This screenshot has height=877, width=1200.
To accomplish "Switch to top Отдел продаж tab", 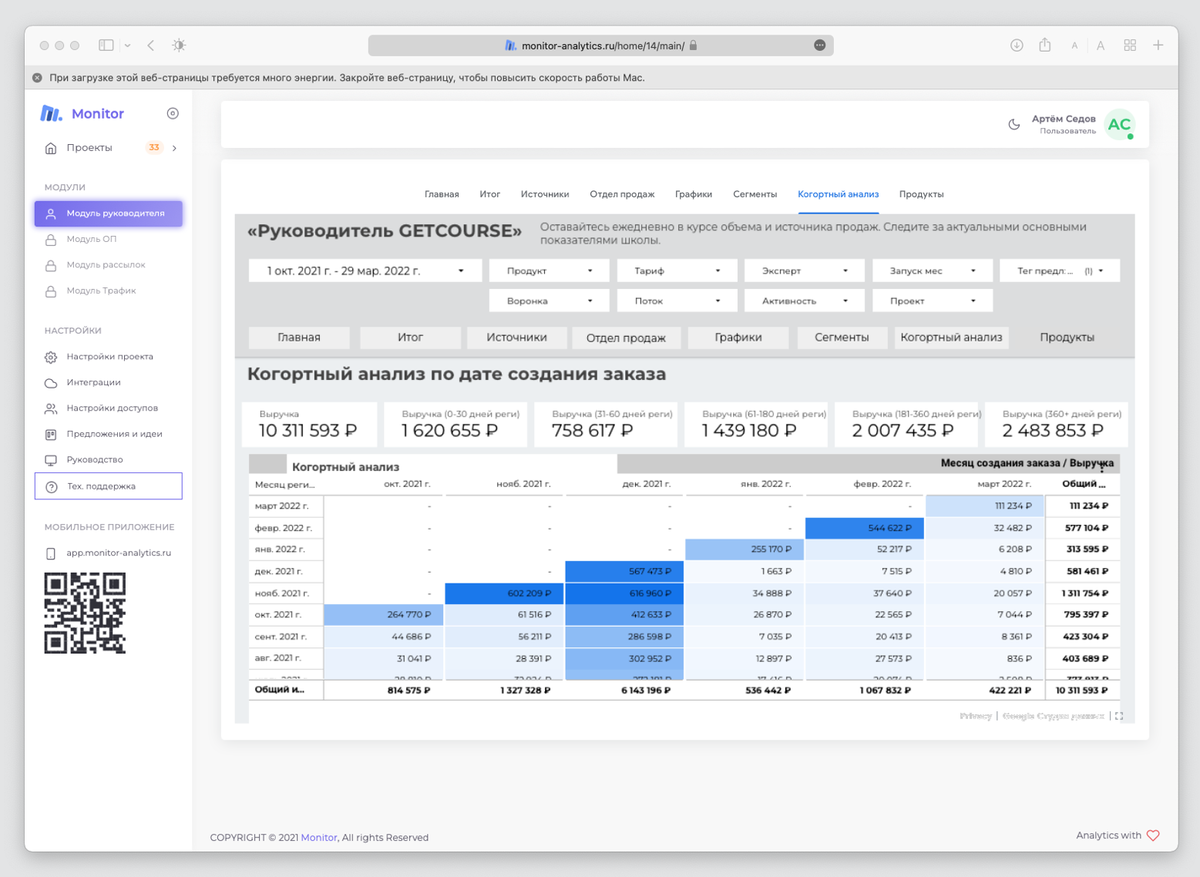I will click(x=622, y=194).
